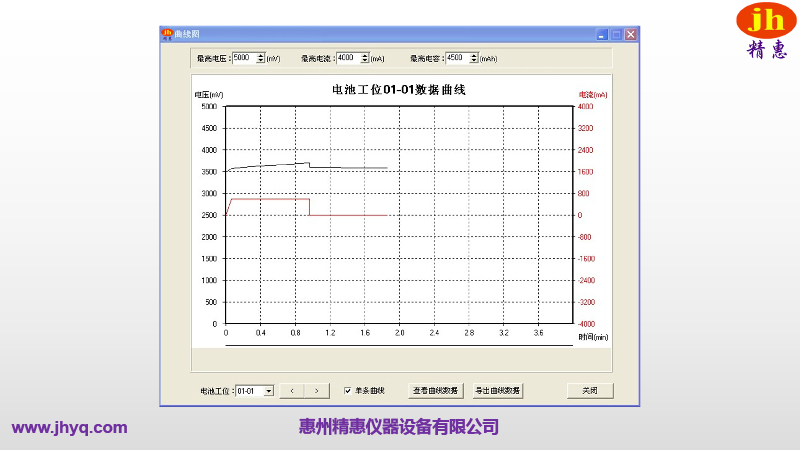This screenshot has height=450, width=800.
Task: Increase the max capacity spinner value
Action: click(x=474, y=56)
